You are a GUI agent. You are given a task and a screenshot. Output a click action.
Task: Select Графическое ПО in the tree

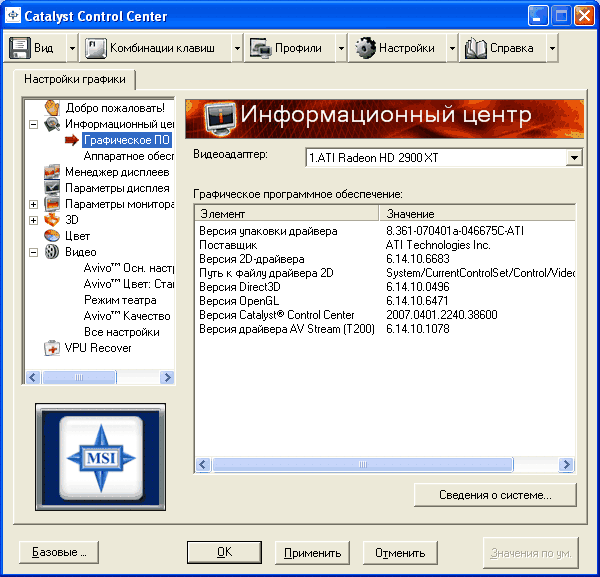coord(127,140)
